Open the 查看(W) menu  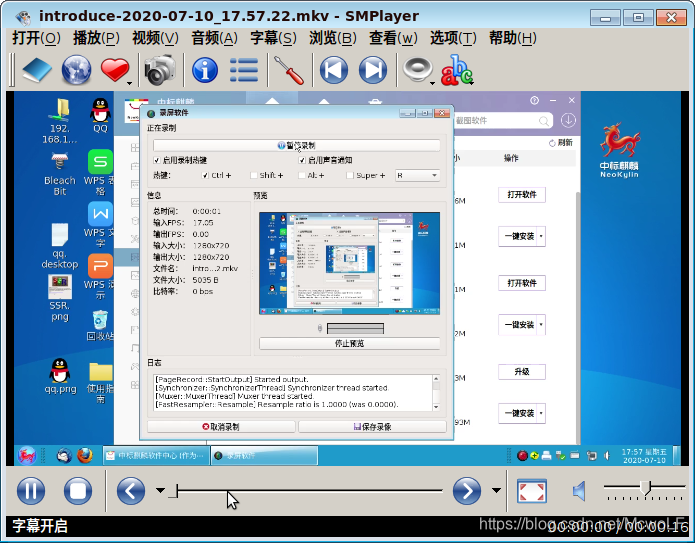point(393,38)
